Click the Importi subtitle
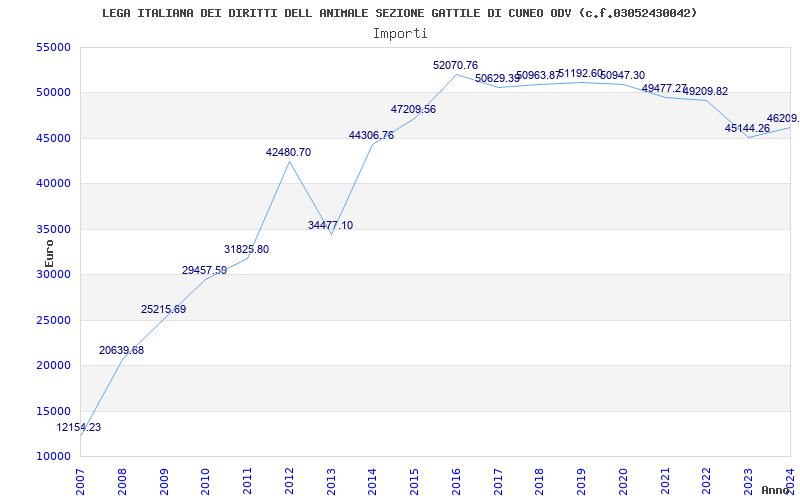The image size is (800, 500). [400, 33]
